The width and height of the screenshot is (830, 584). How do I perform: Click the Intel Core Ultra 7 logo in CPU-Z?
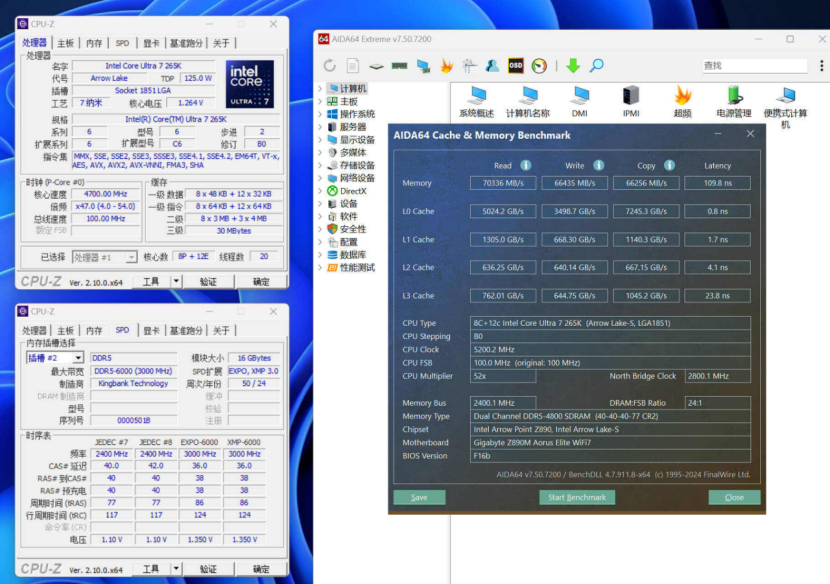pyautogui.click(x=250, y=84)
